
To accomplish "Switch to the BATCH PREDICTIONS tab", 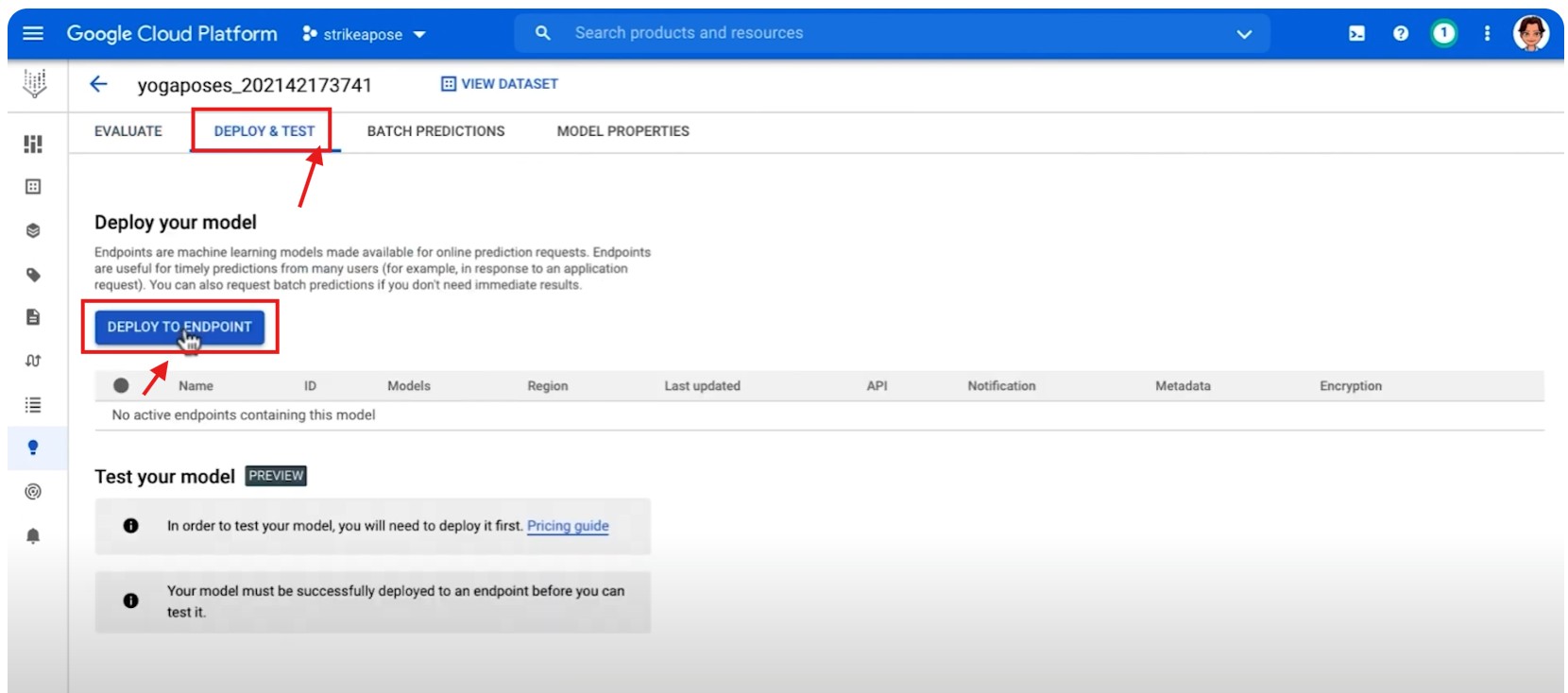I will (435, 131).
